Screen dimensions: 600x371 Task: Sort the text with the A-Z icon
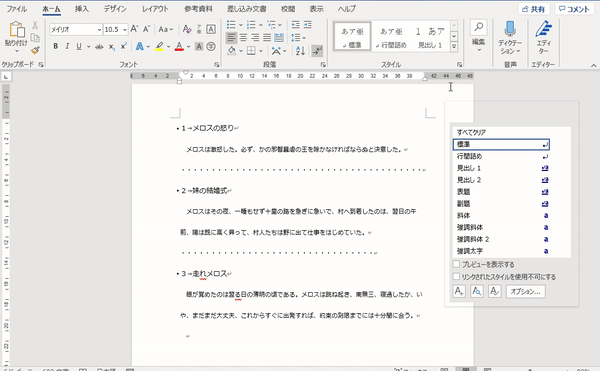[300, 50]
